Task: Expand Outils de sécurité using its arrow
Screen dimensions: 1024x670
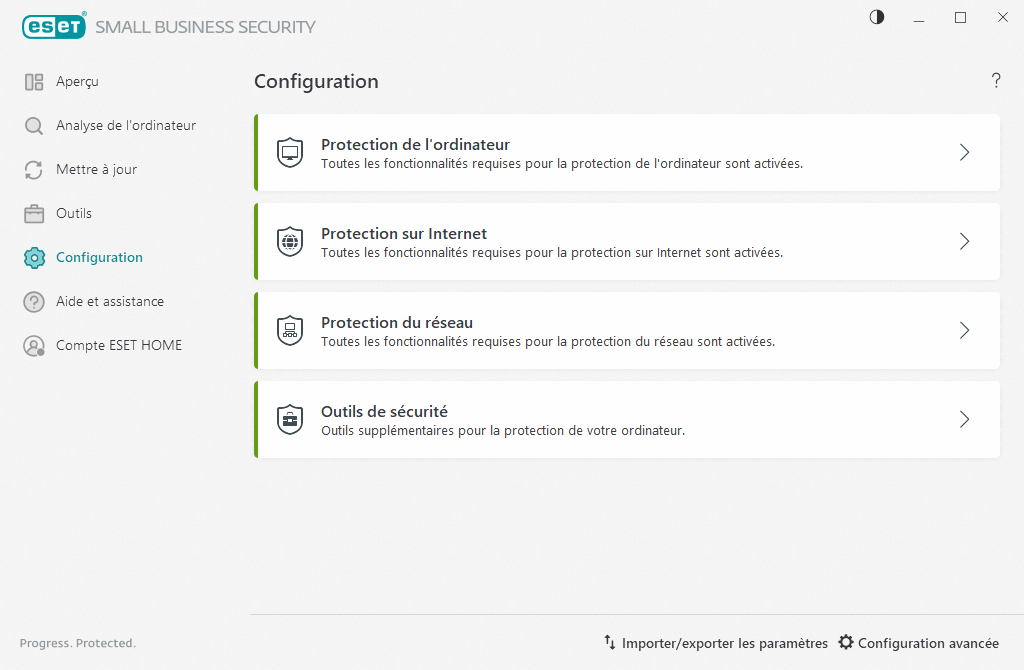Action: click(964, 420)
